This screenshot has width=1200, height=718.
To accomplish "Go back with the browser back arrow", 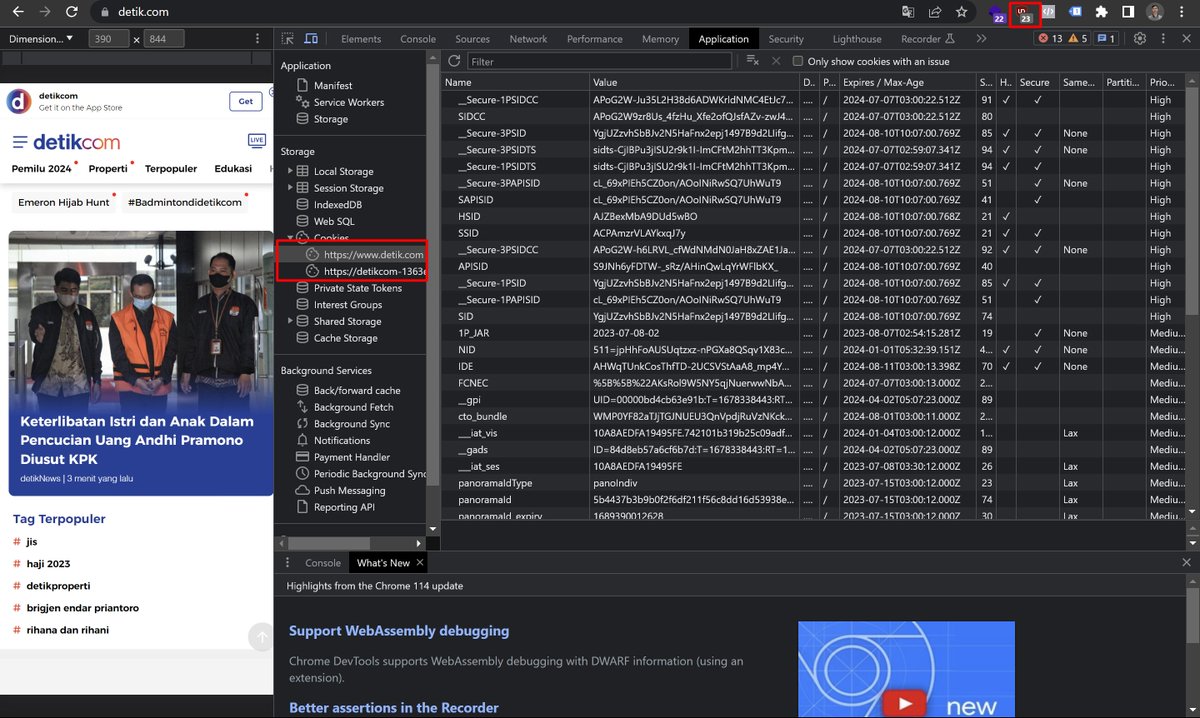I will (x=17, y=12).
